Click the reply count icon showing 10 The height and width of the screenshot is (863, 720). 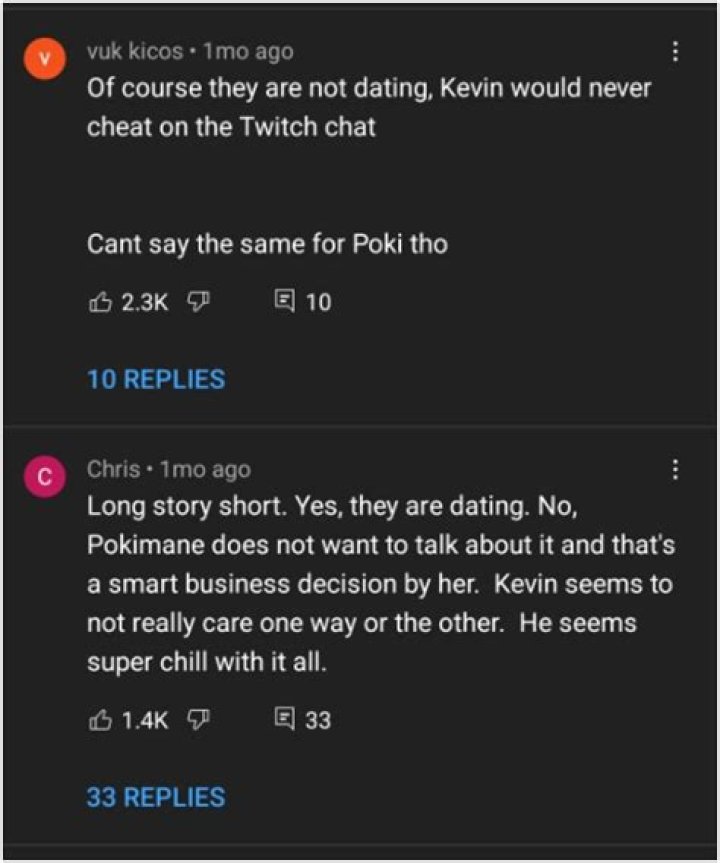click(x=284, y=299)
